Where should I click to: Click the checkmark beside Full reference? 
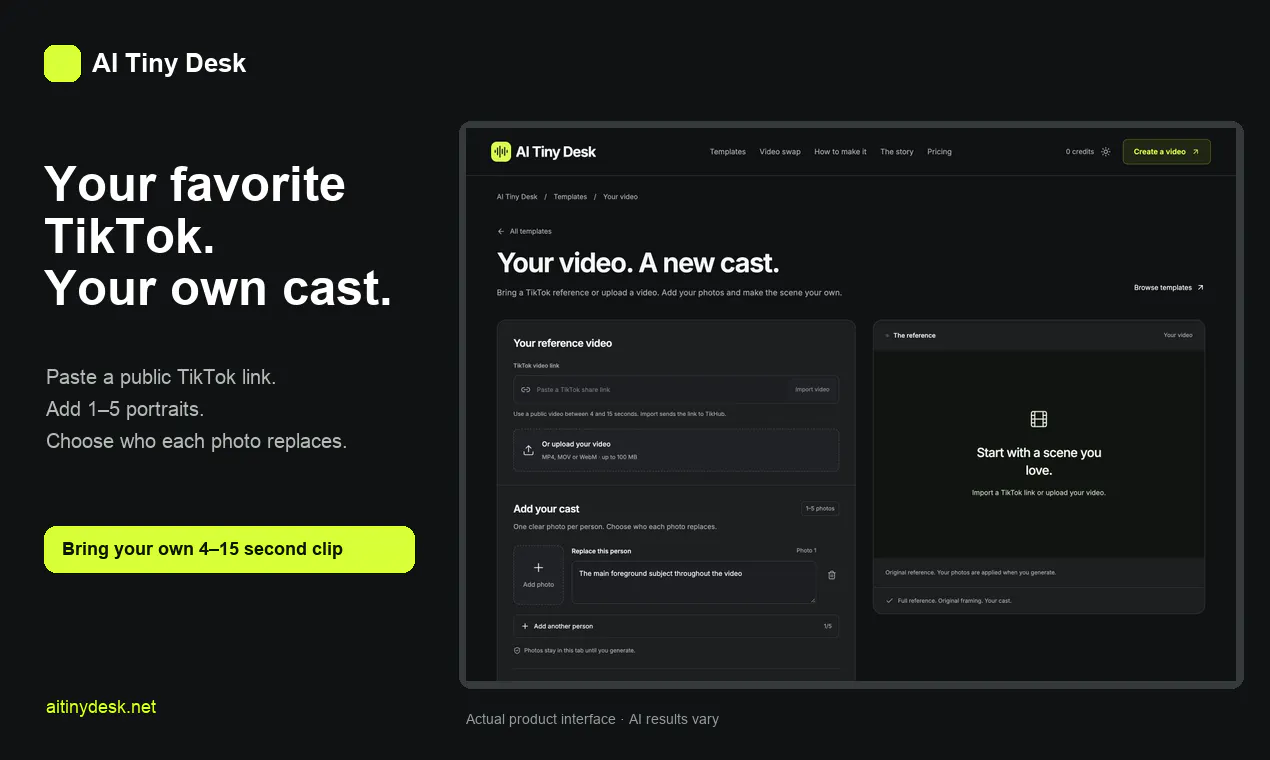click(889, 601)
